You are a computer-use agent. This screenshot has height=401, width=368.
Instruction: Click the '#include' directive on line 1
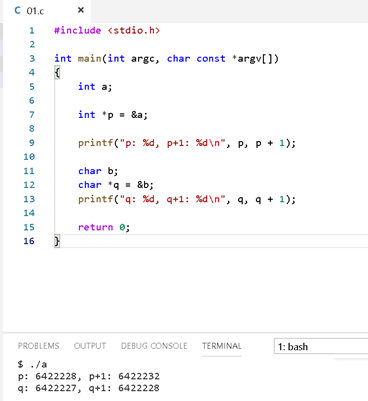click(x=78, y=30)
